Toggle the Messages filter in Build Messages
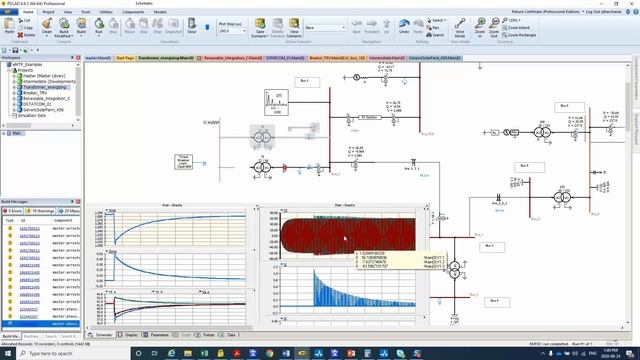Image resolution: width=640 pixels, height=360 pixels. pos(69,211)
